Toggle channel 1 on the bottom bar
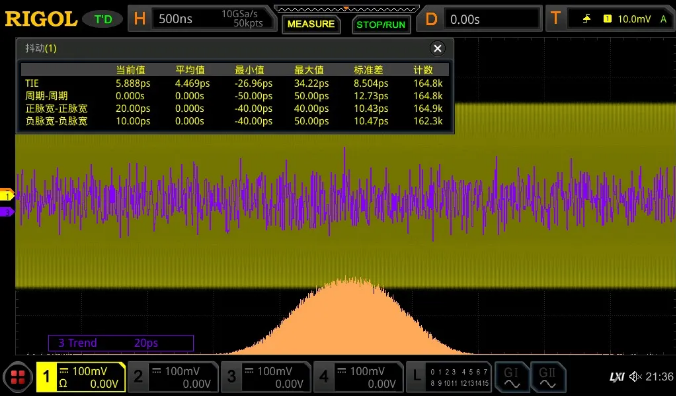The width and height of the screenshot is (676, 396). click(81, 377)
